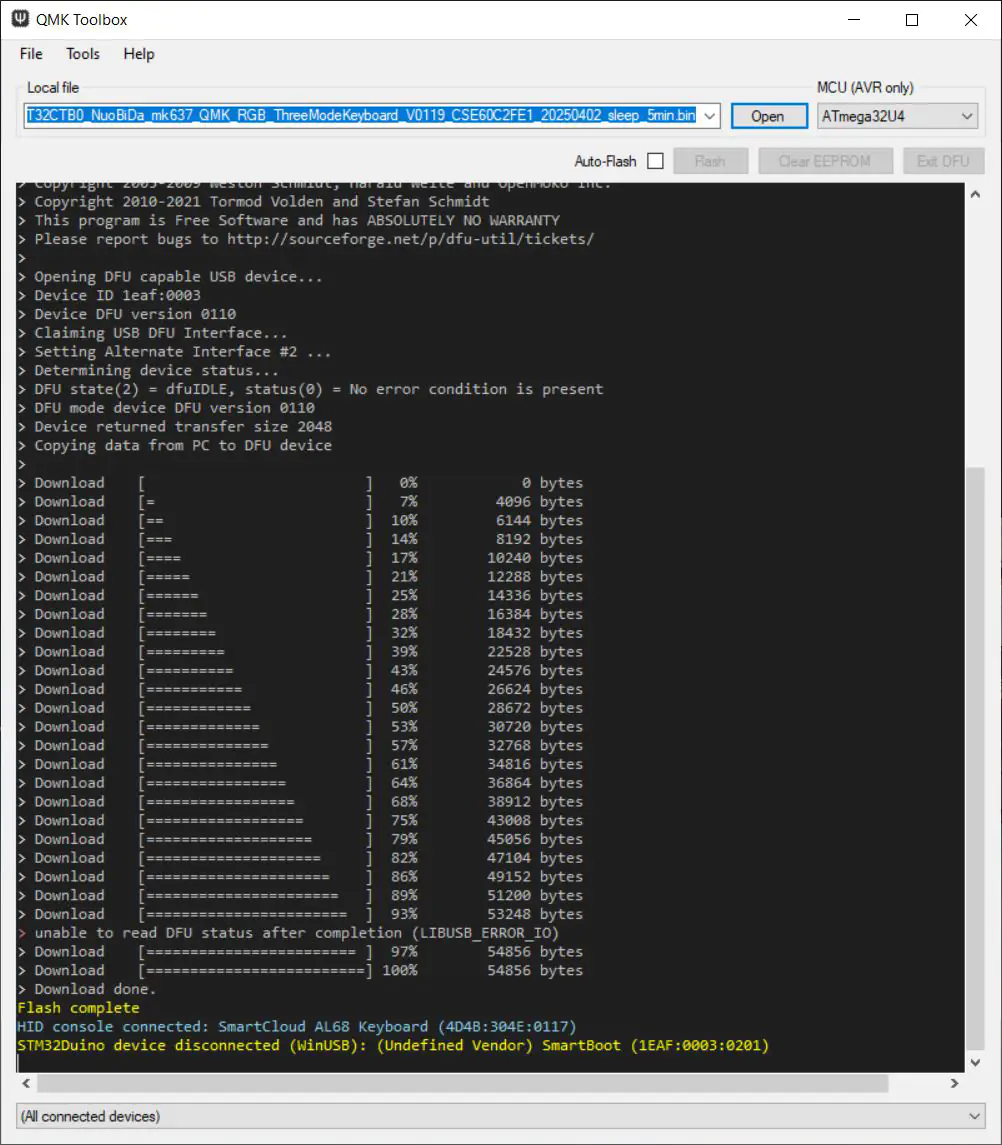The width and height of the screenshot is (1002, 1145).
Task: Click the 'STM32Duino device disconnected' line
Action: (x=393, y=1045)
